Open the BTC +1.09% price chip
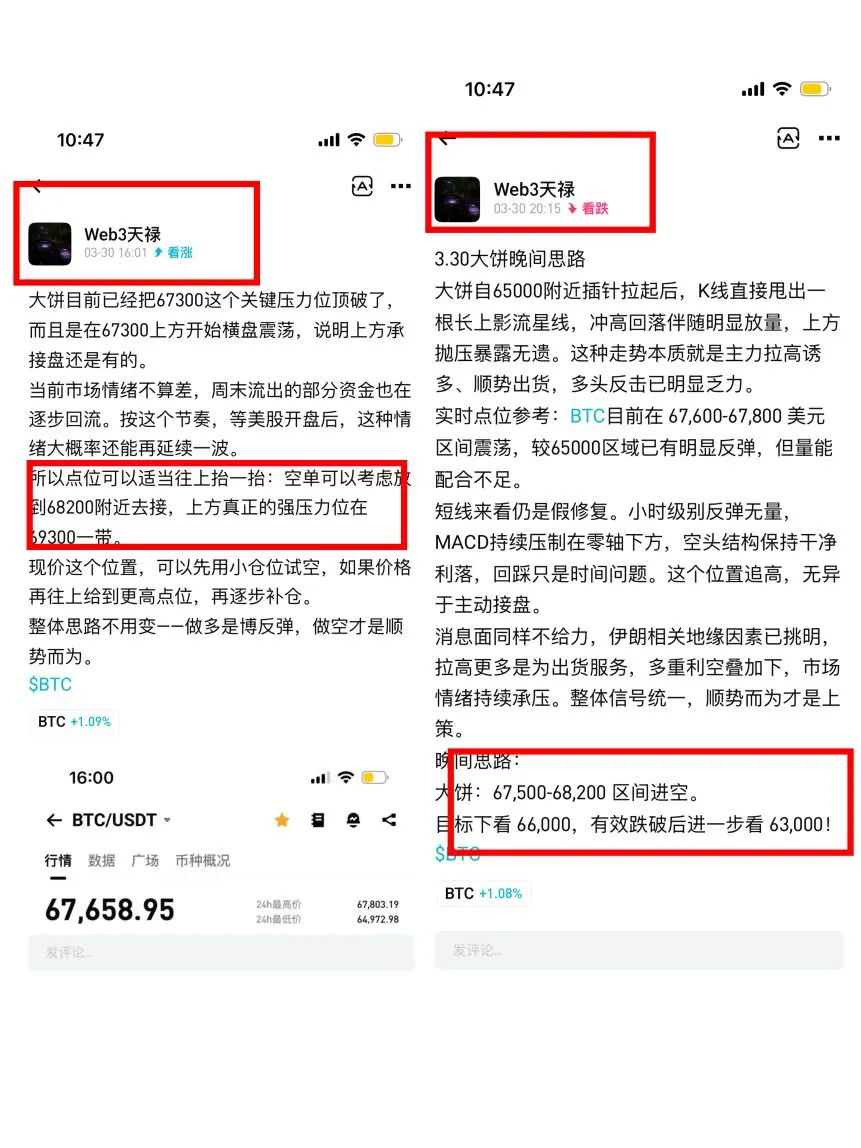 74,722
